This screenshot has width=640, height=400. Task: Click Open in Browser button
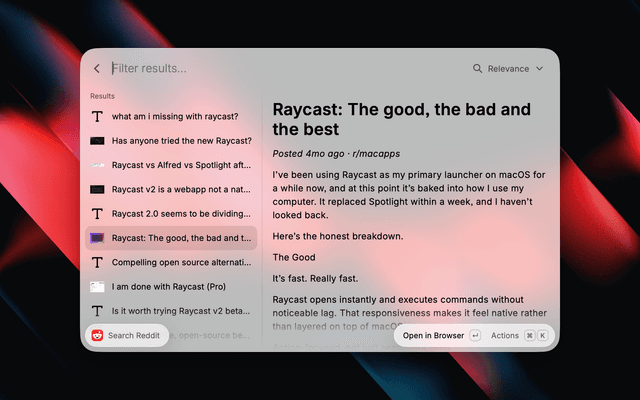(x=441, y=336)
